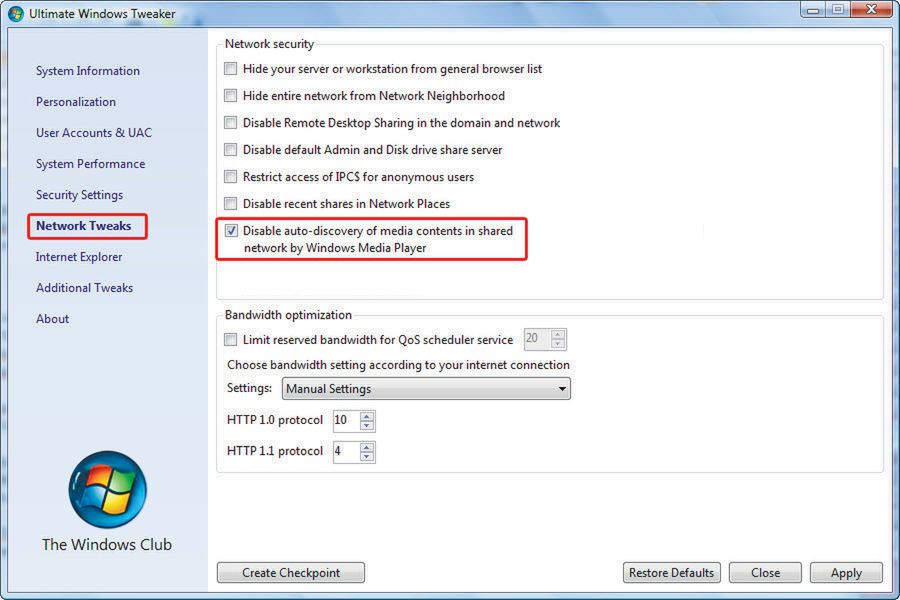The height and width of the screenshot is (600, 900).
Task: Select Network Tweaks section
Action: tap(84, 226)
